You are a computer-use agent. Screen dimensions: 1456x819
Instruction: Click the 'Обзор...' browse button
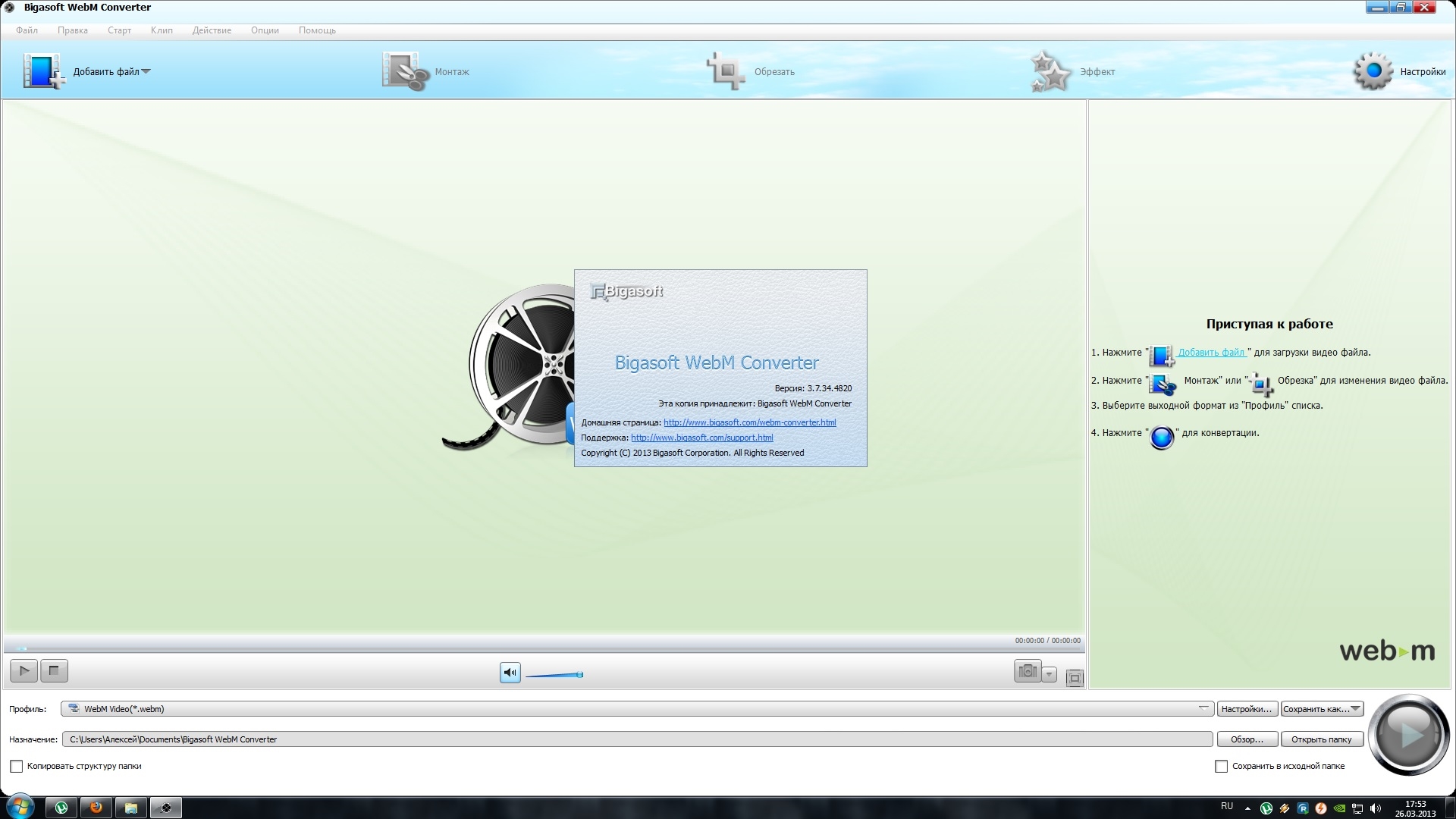point(1247,739)
